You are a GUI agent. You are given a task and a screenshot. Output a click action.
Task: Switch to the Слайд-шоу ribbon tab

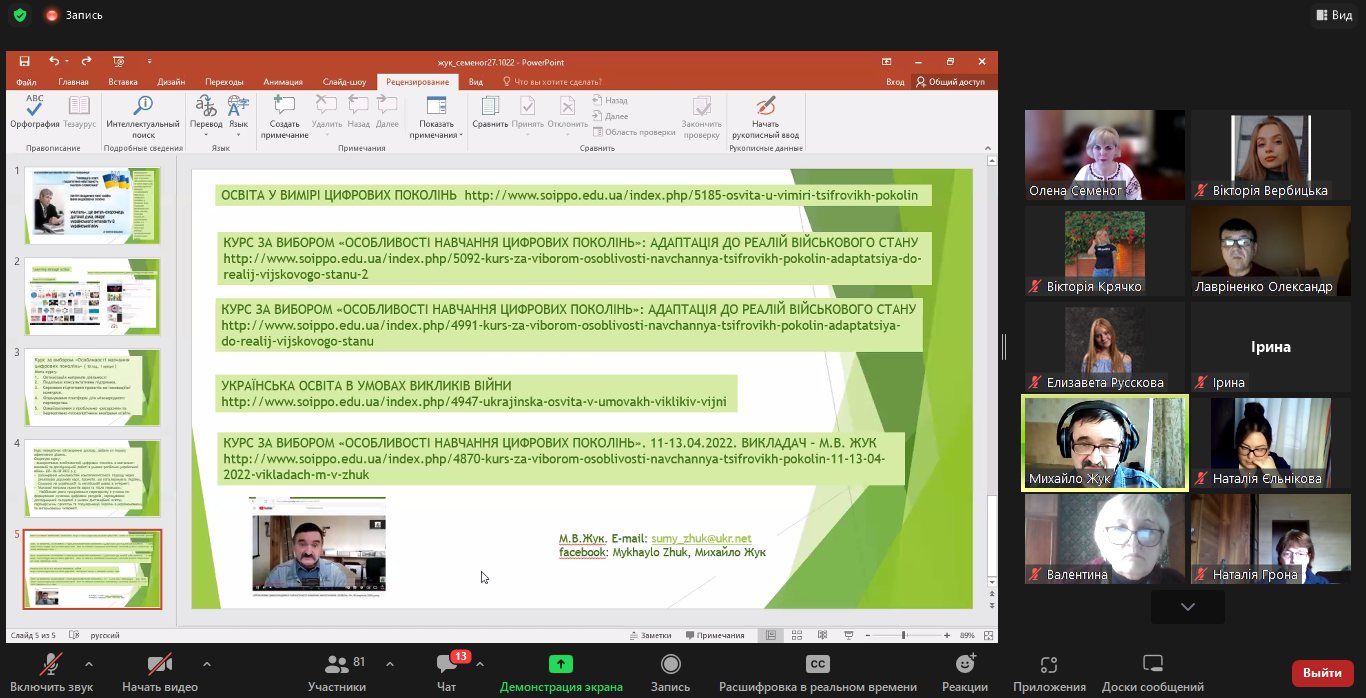(344, 82)
